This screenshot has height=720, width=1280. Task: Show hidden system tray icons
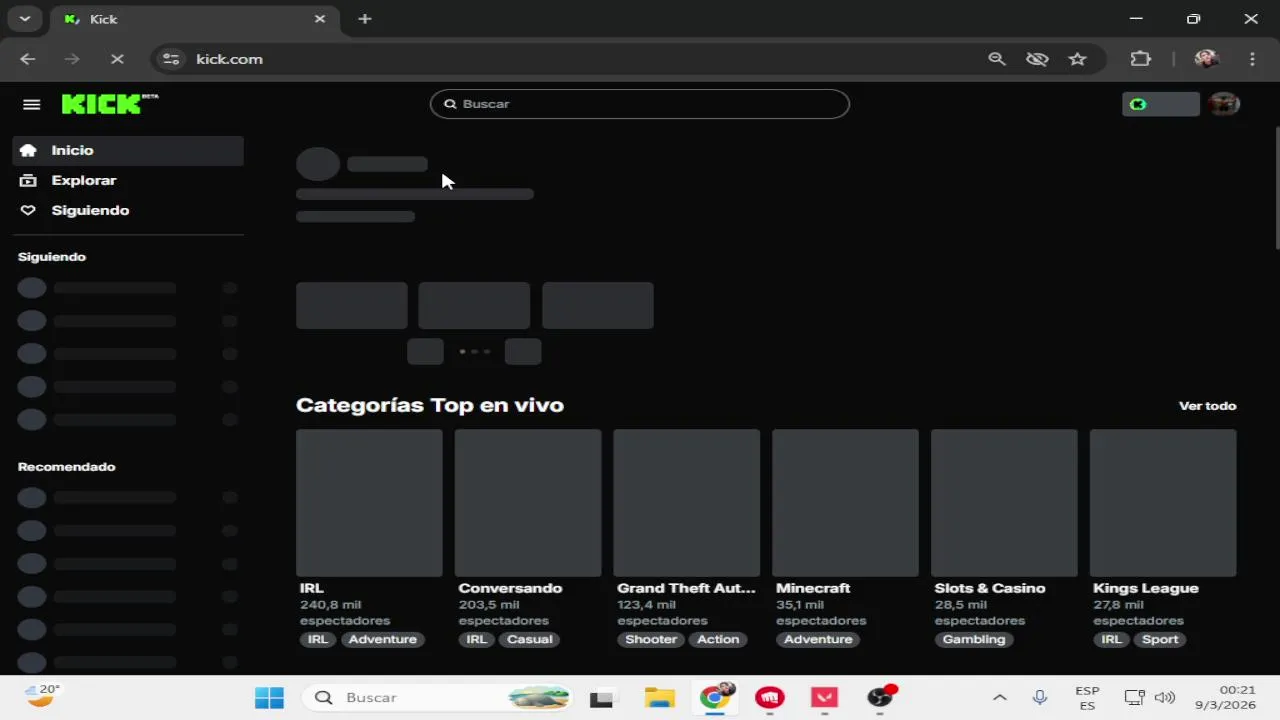click(x=999, y=698)
